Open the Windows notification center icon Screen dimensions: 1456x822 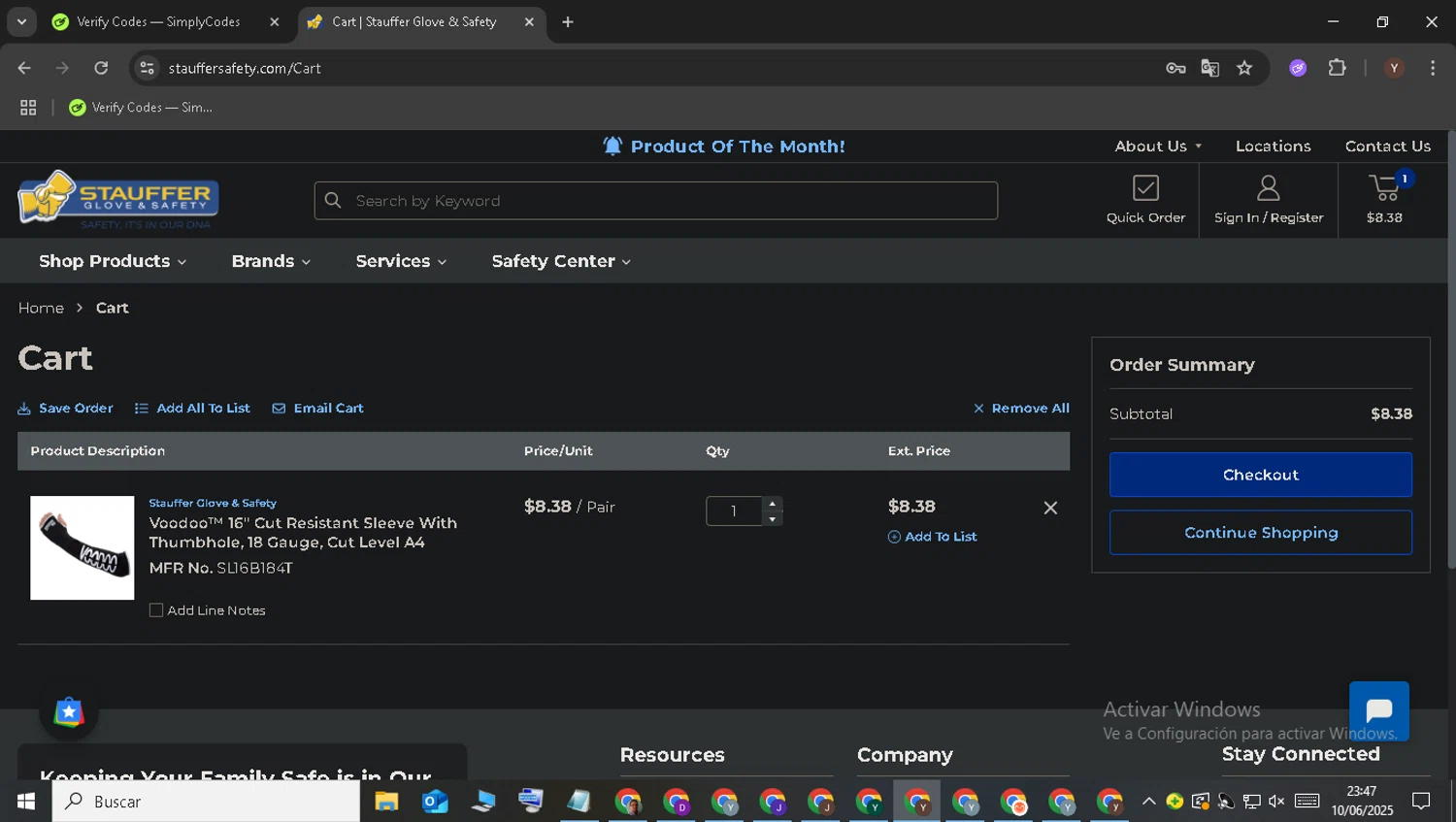point(1421,802)
